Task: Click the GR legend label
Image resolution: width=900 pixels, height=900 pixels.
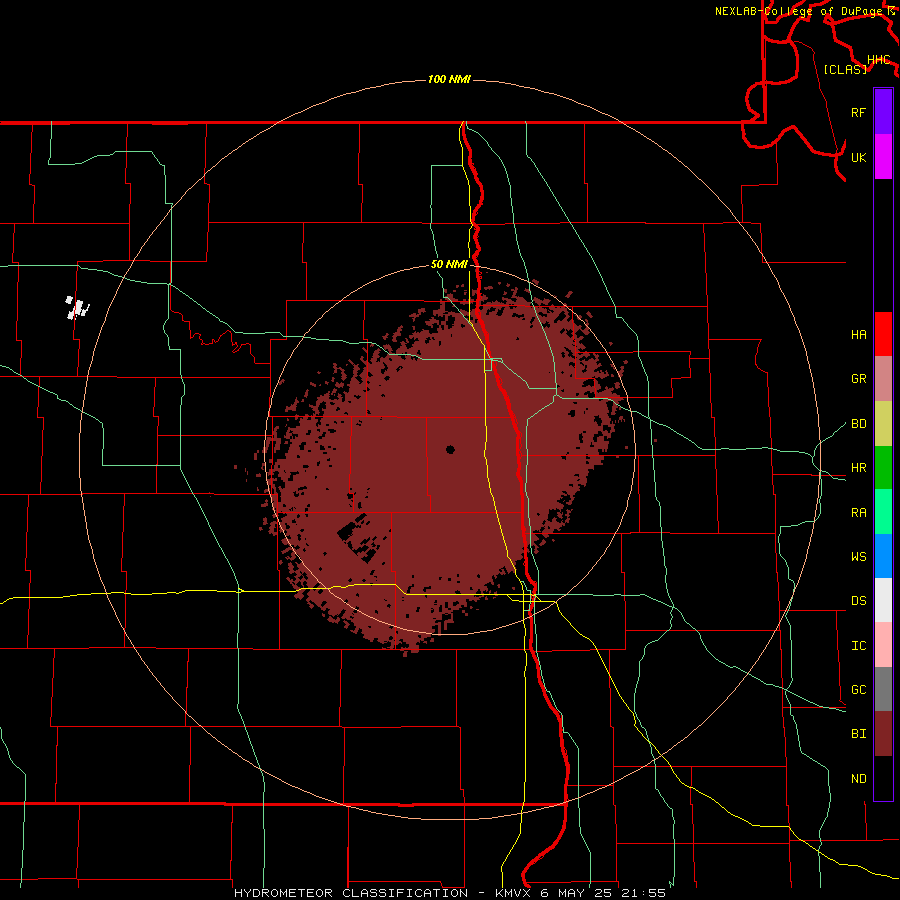Action: (858, 379)
